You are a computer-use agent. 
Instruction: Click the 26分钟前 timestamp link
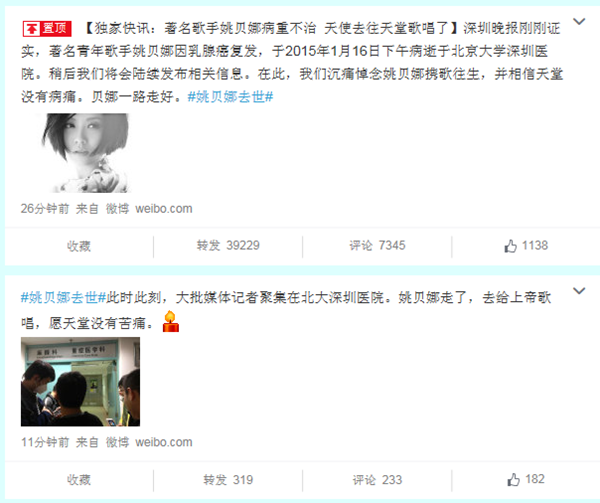[x=45, y=209]
